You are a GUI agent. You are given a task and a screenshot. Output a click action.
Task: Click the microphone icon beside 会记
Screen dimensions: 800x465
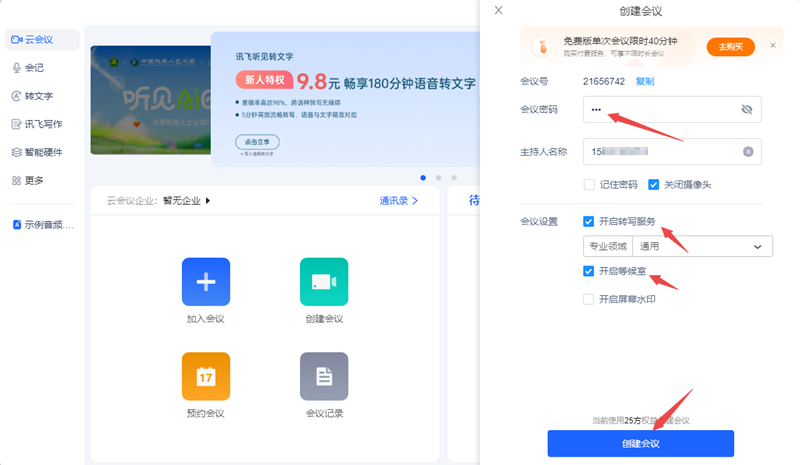pos(17,68)
